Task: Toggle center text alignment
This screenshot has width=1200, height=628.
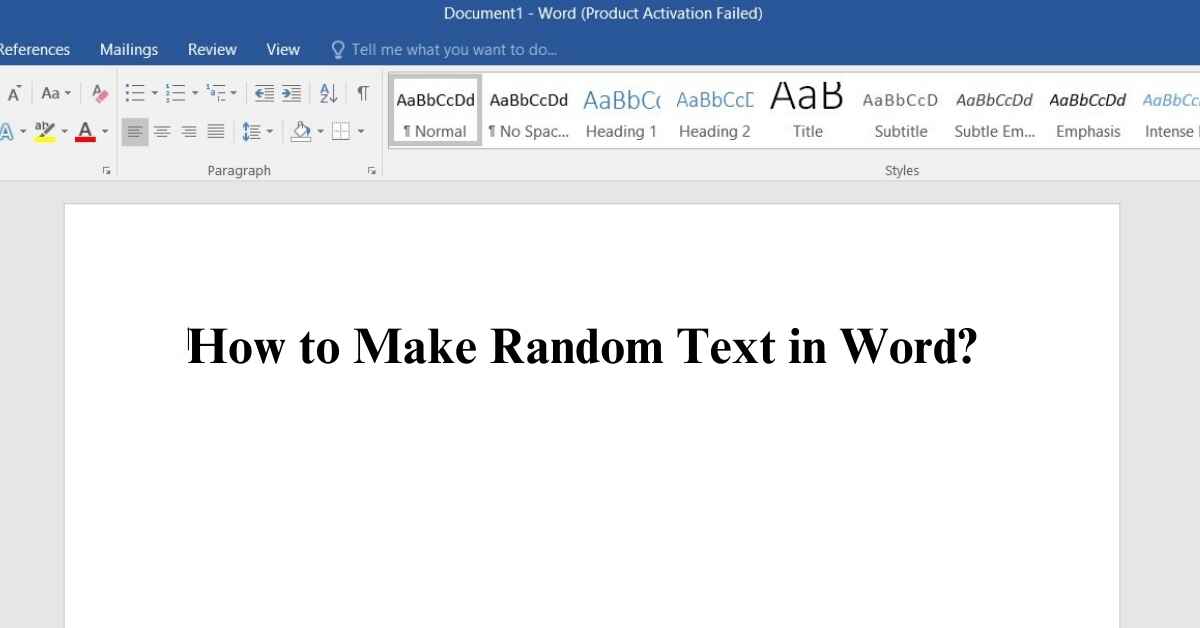Action: pyautogui.click(x=162, y=131)
